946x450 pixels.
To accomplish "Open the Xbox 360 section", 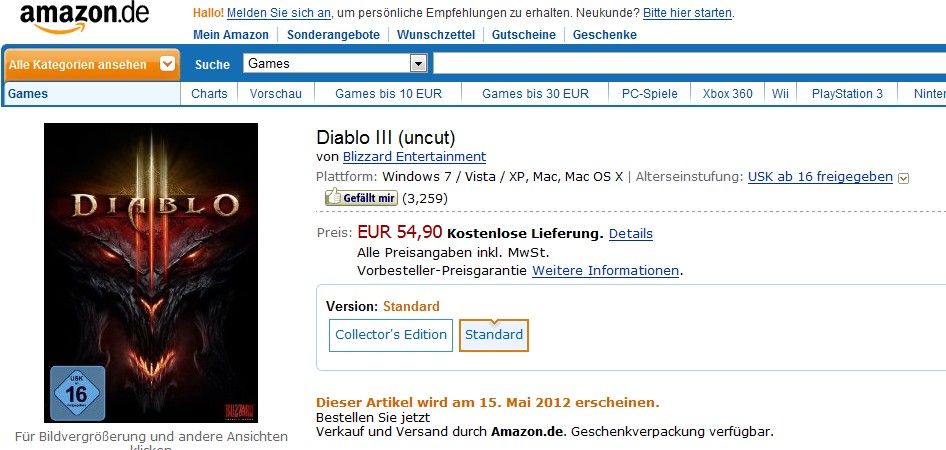I will 727,94.
